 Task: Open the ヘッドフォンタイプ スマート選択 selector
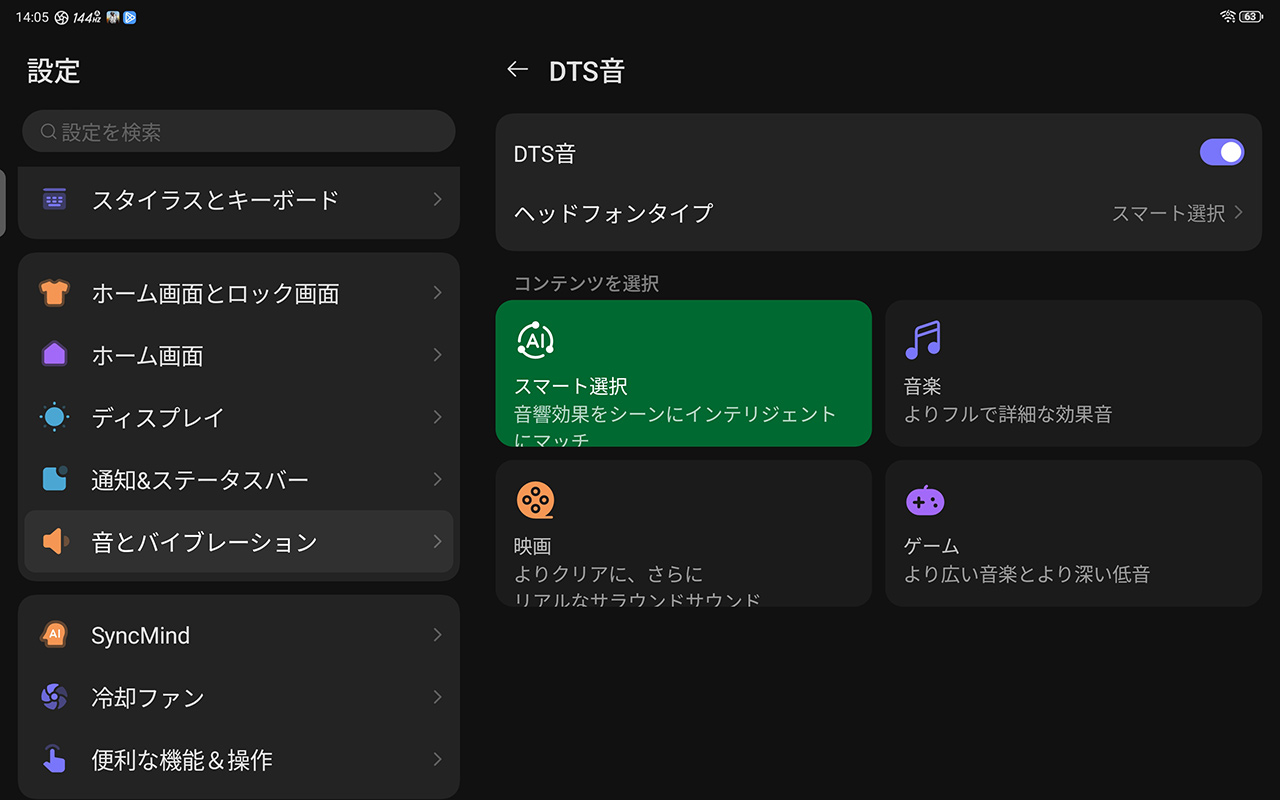coord(1177,213)
